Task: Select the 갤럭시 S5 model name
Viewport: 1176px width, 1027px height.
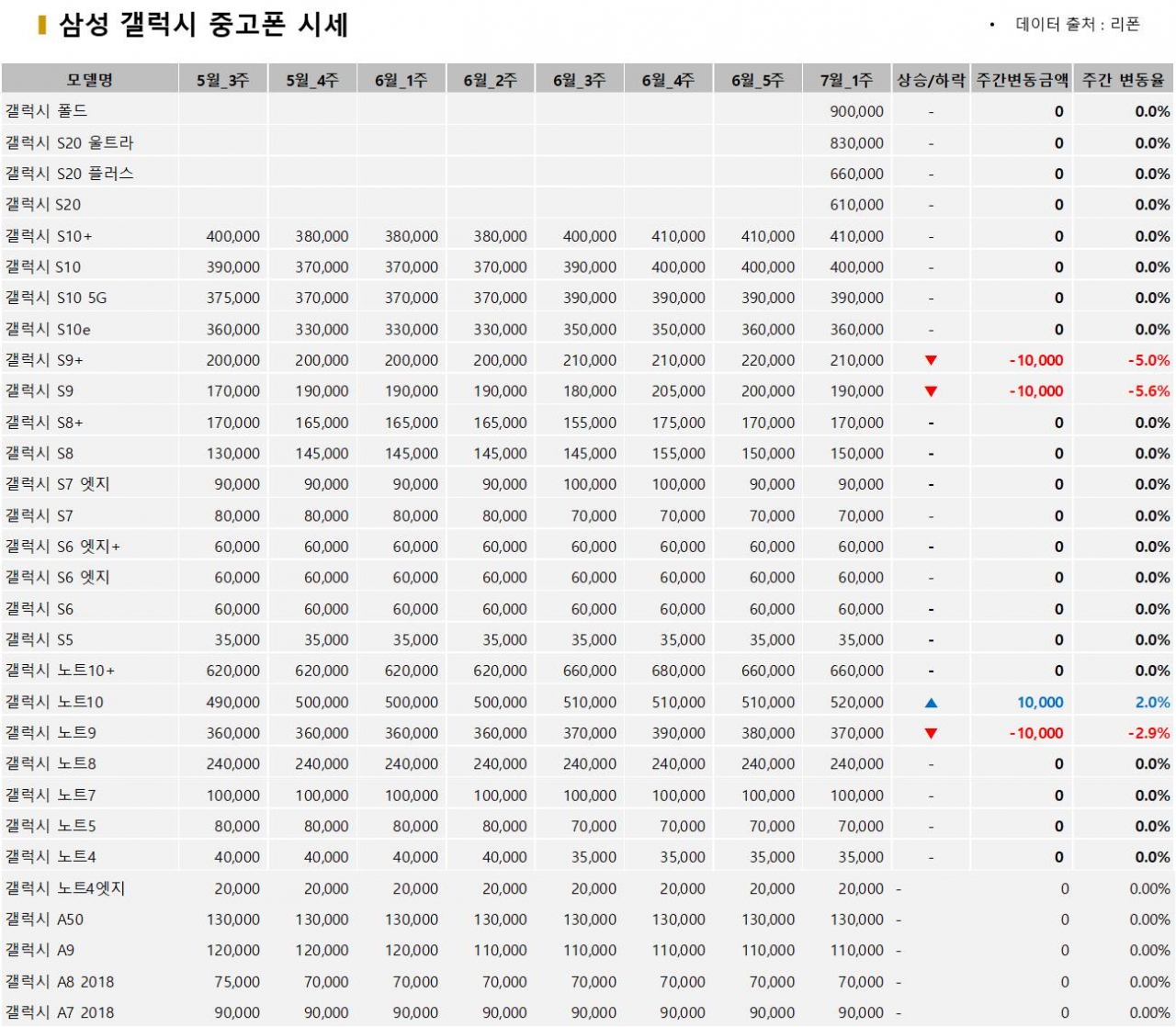Action: tap(40, 639)
